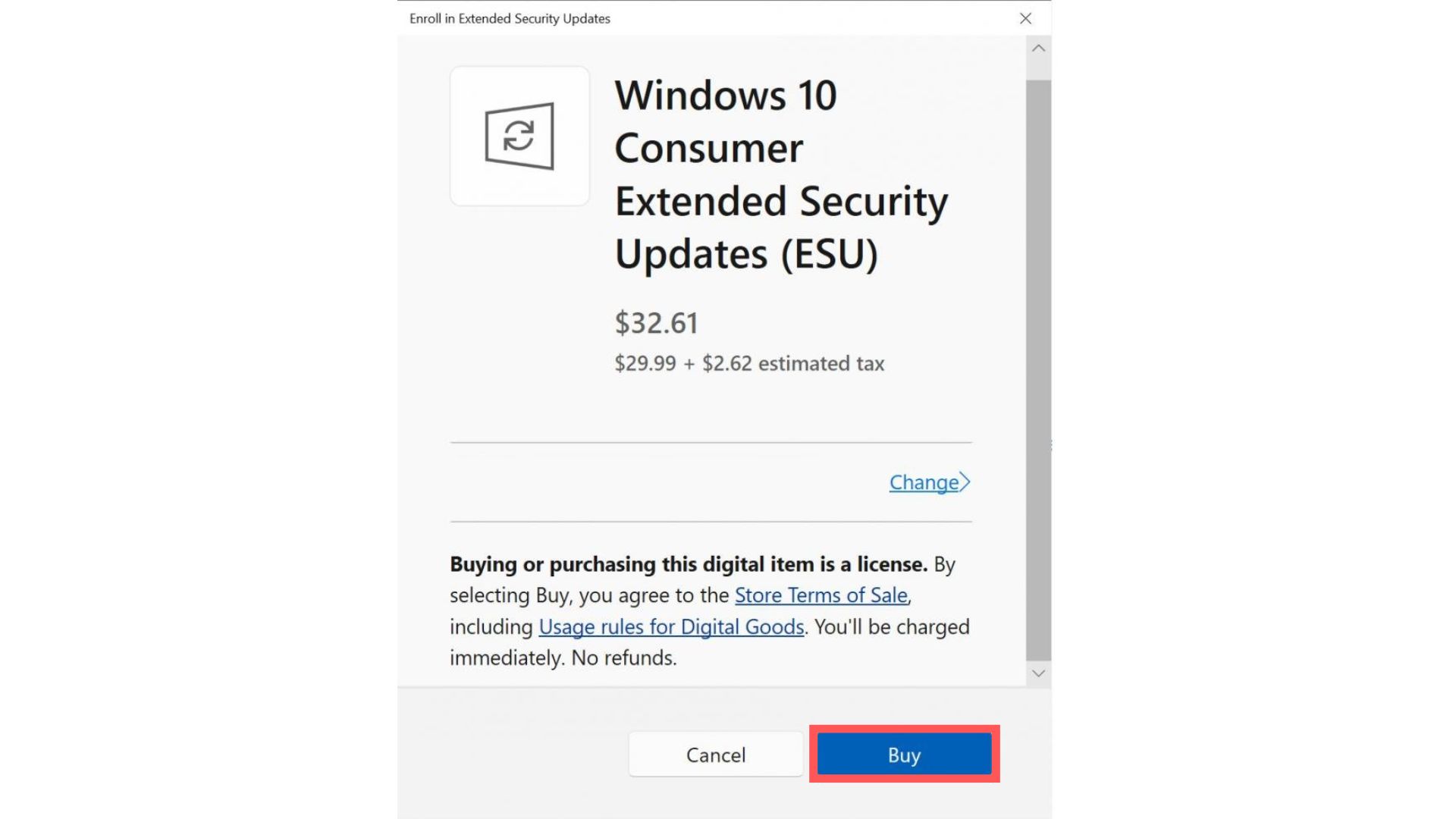Viewport: 1456px width, 819px height.
Task: Open Usage rules for Digital Goods
Action: [x=670, y=627]
